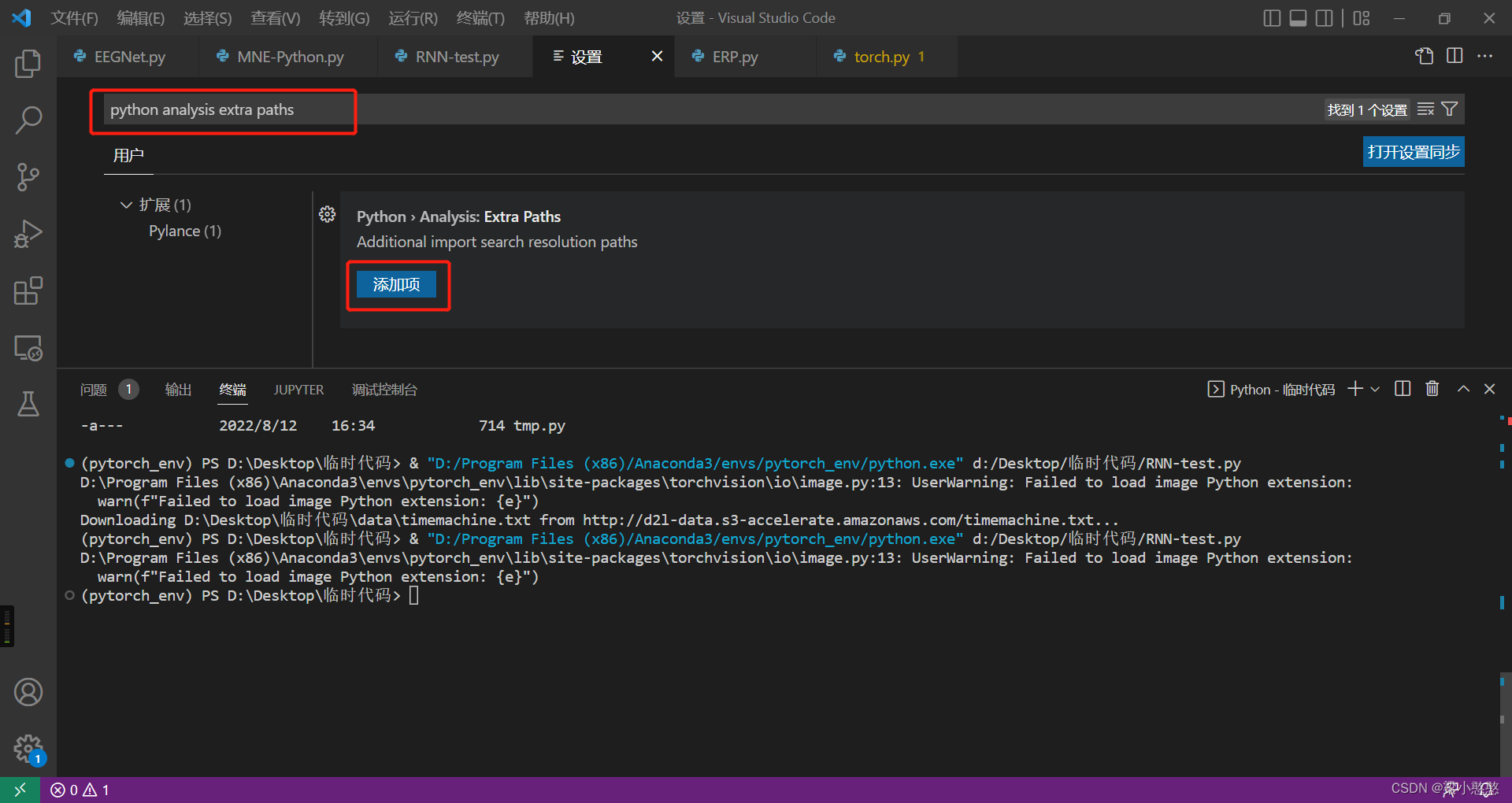This screenshot has width=1512, height=803.
Task: Open the Manage gear in activity bar
Action: click(x=28, y=749)
